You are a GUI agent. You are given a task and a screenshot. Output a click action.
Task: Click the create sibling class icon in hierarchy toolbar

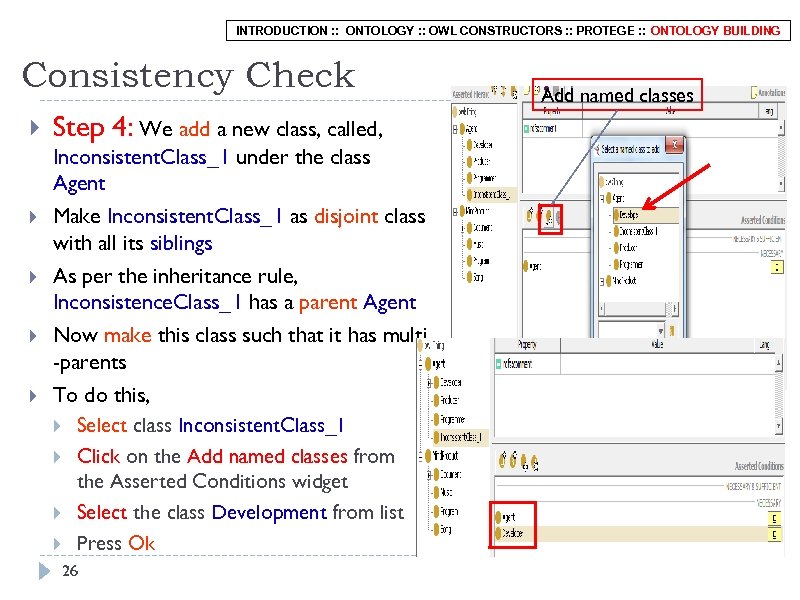[504, 91]
